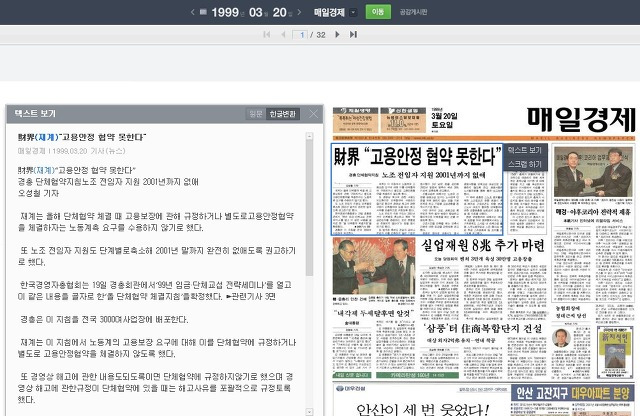Click the 20 day value
The width and height of the screenshot is (640, 416).
(280, 12)
